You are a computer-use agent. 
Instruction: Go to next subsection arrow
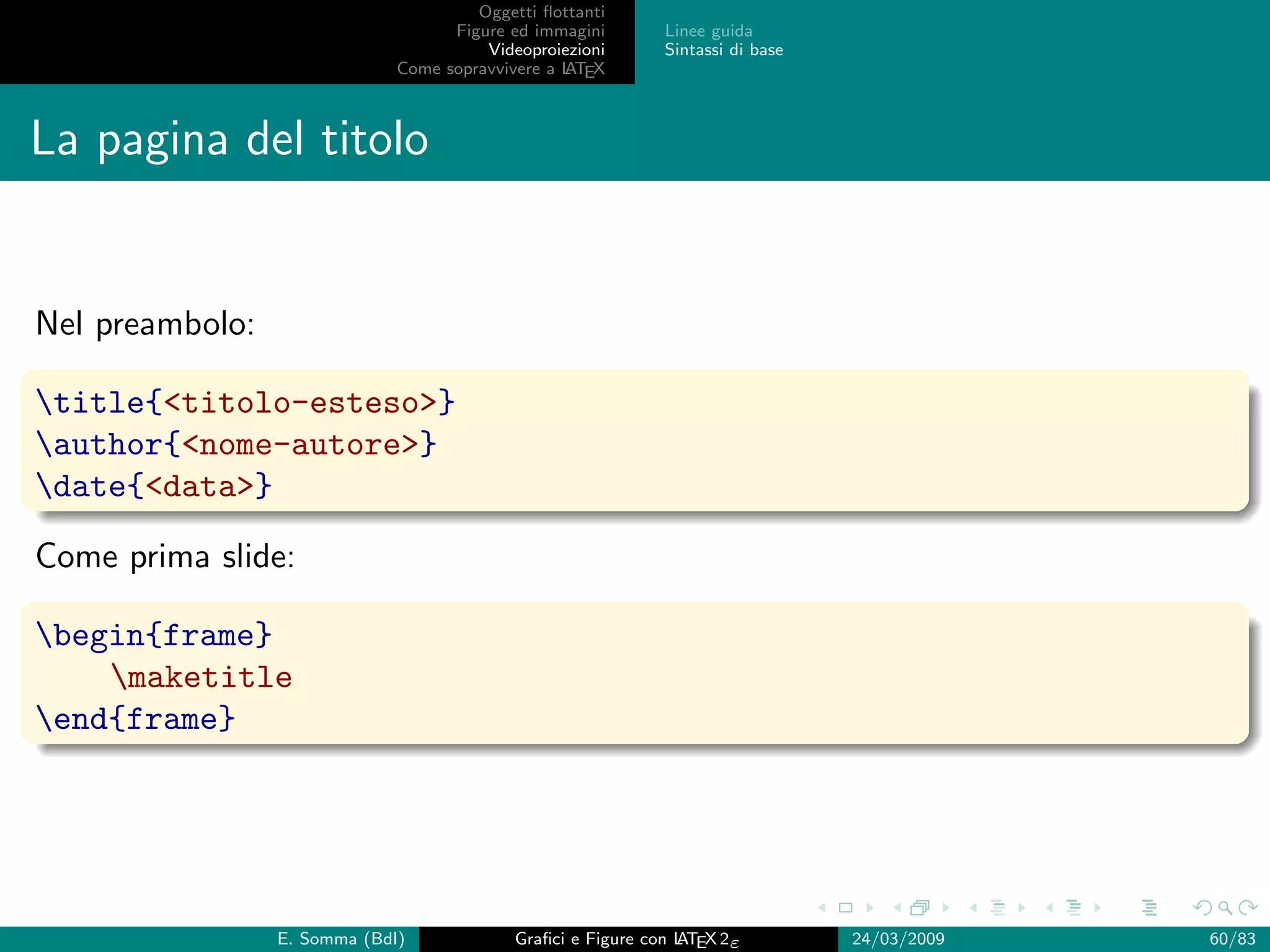pyautogui.click(x=1021, y=908)
